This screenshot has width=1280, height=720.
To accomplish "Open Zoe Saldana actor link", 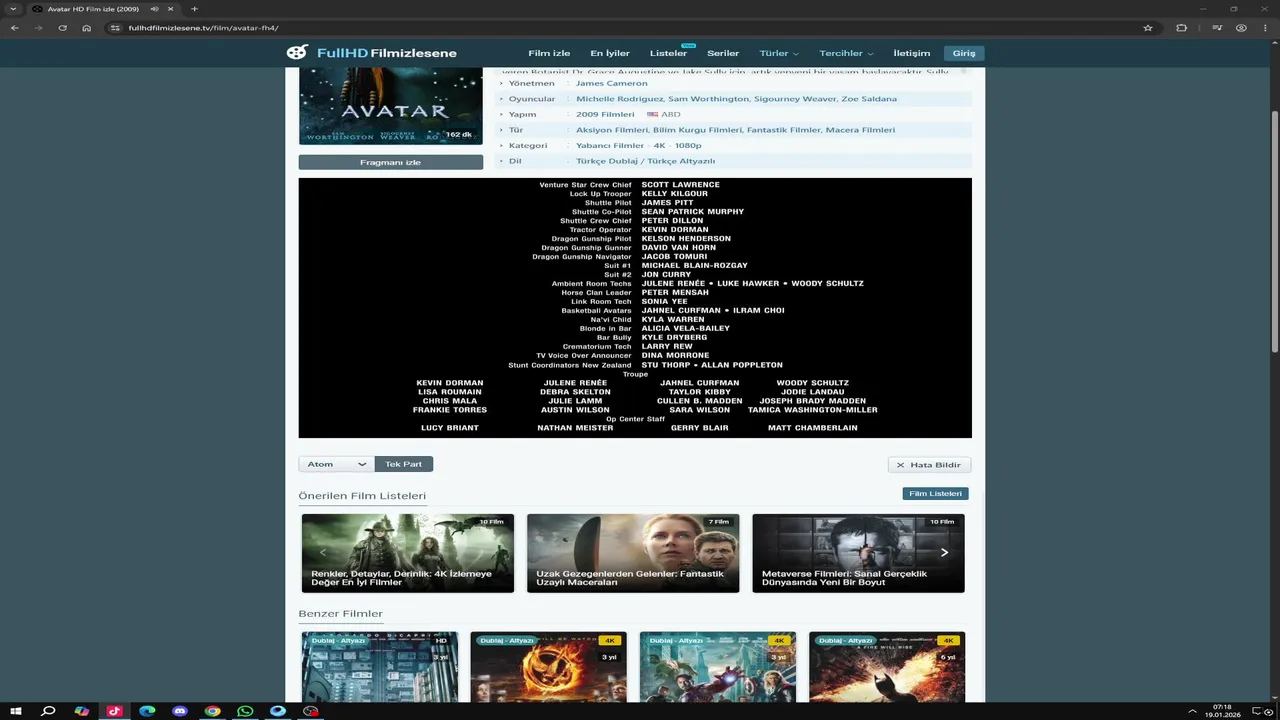I will [x=869, y=99].
